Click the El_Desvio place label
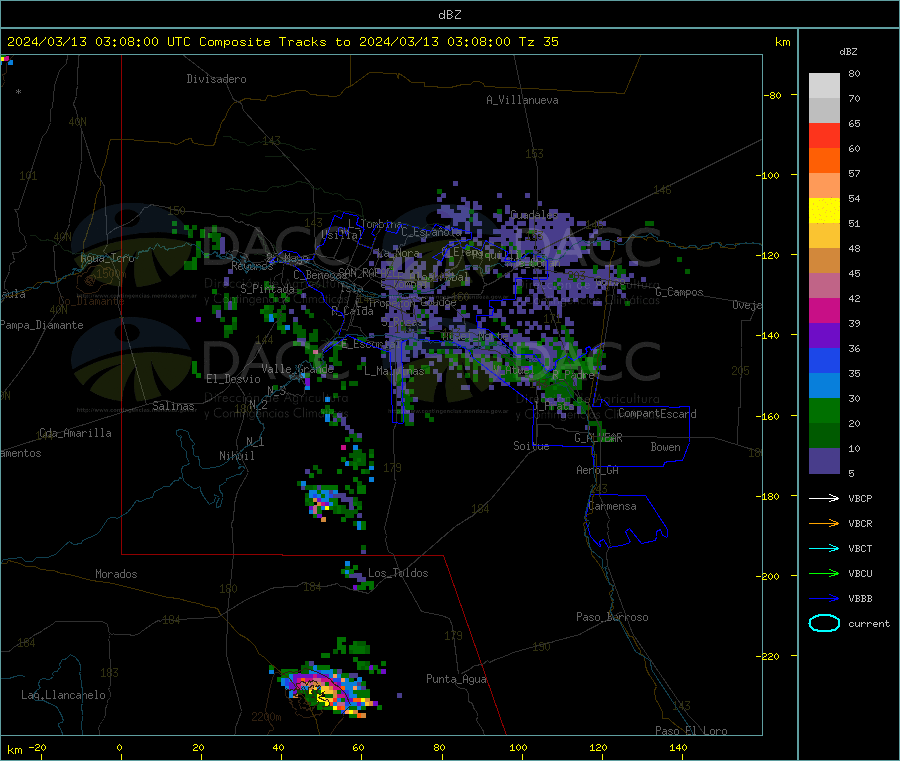900x761 pixels. coord(233,379)
